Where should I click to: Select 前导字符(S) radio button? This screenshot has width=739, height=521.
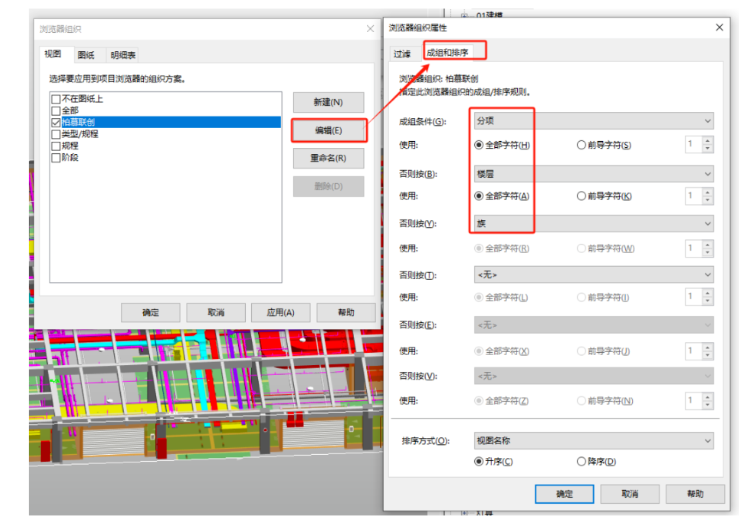[x=582, y=145]
